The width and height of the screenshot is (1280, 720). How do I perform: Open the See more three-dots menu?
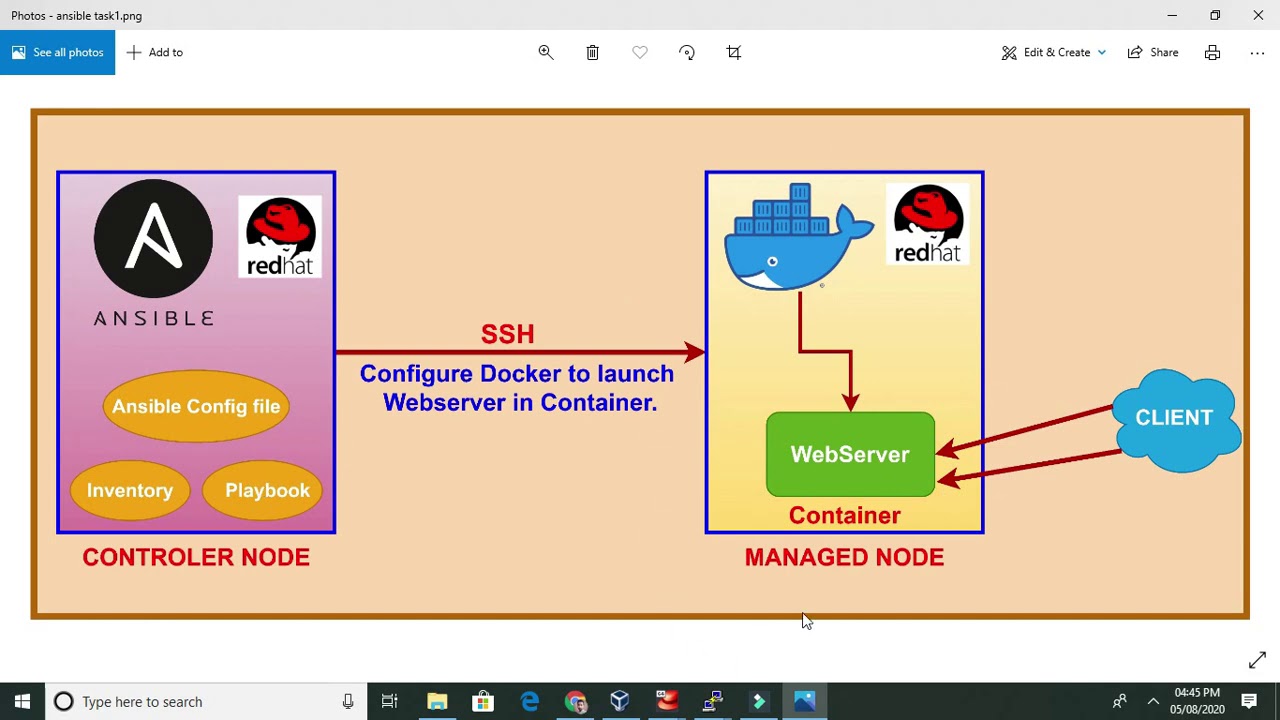click(1257, 52)
